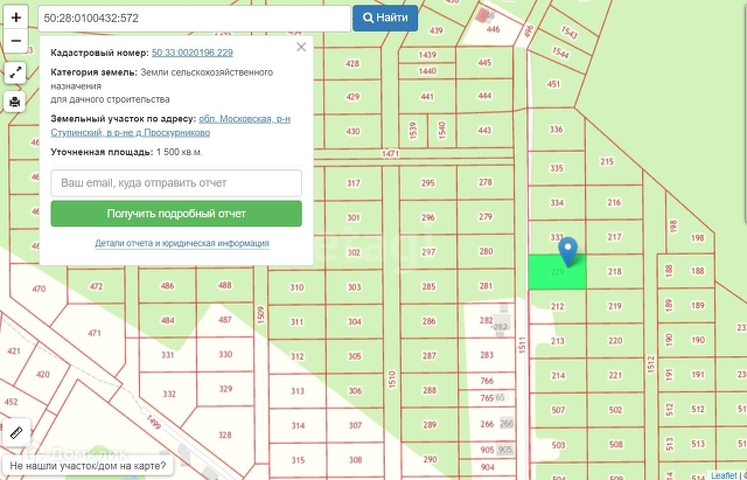
Task: Select parcel 502 on the map
Action: (616, 410)
